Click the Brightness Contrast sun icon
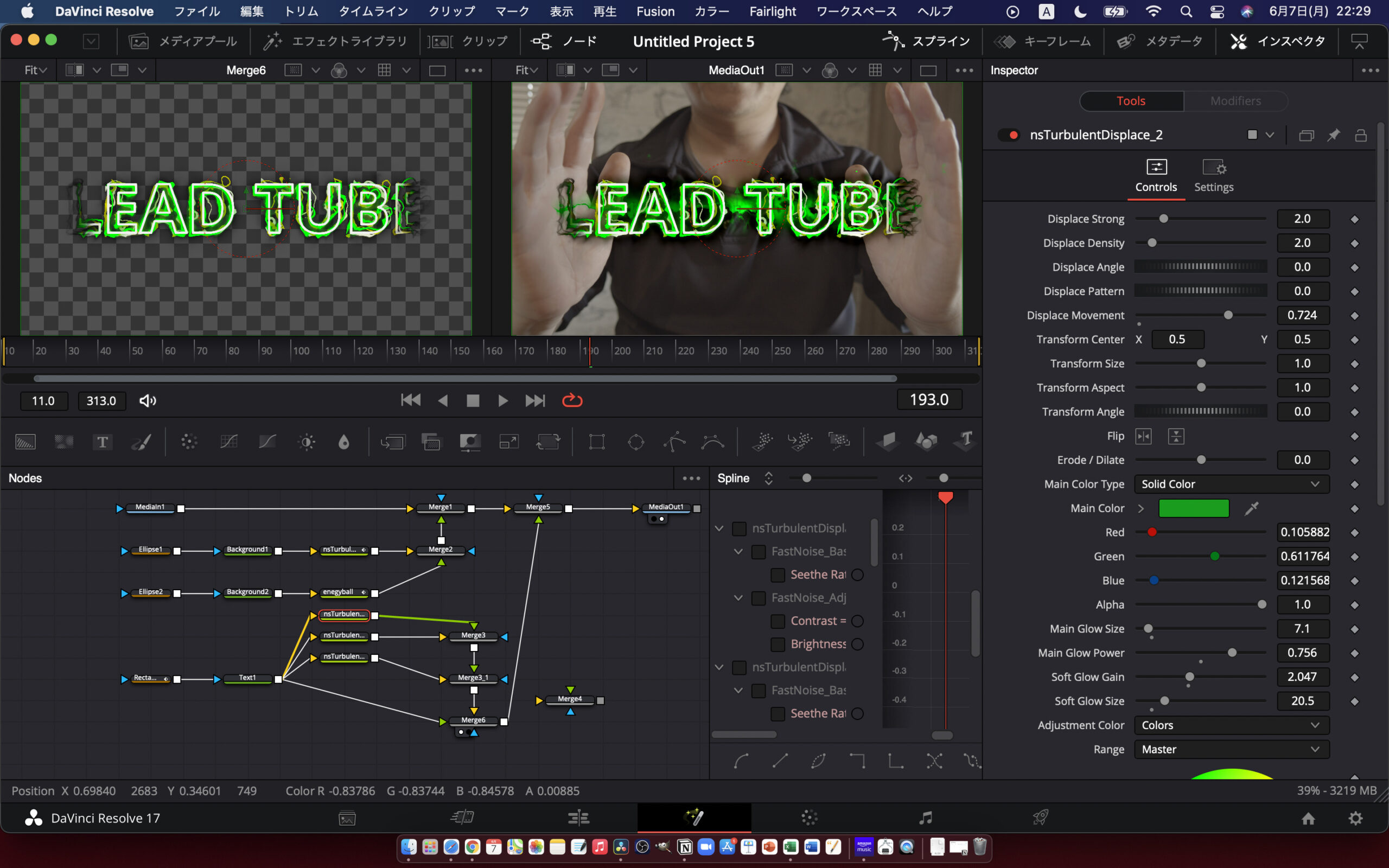 [307, 442]
